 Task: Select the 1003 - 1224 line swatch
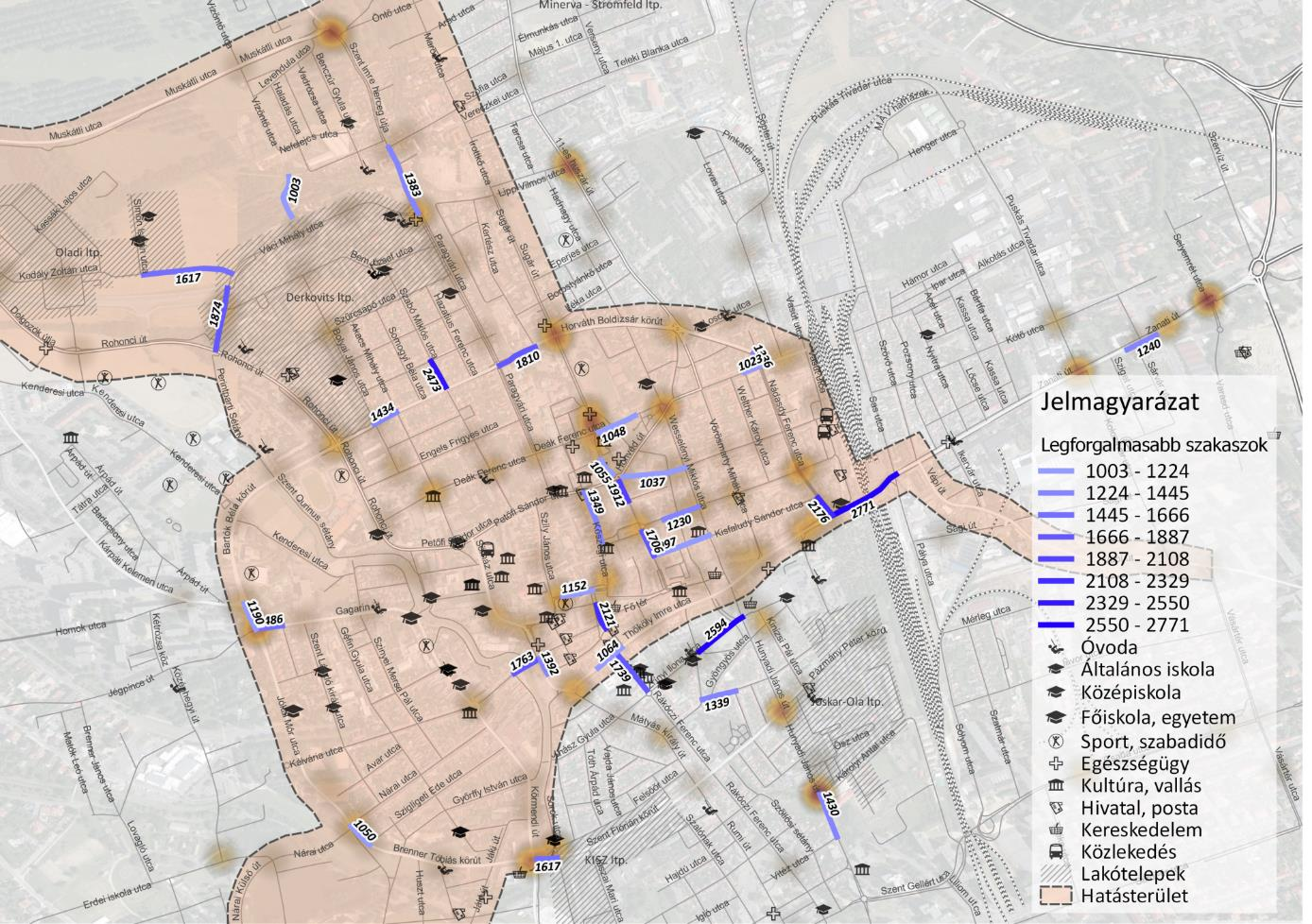[x=1056, y=471]
